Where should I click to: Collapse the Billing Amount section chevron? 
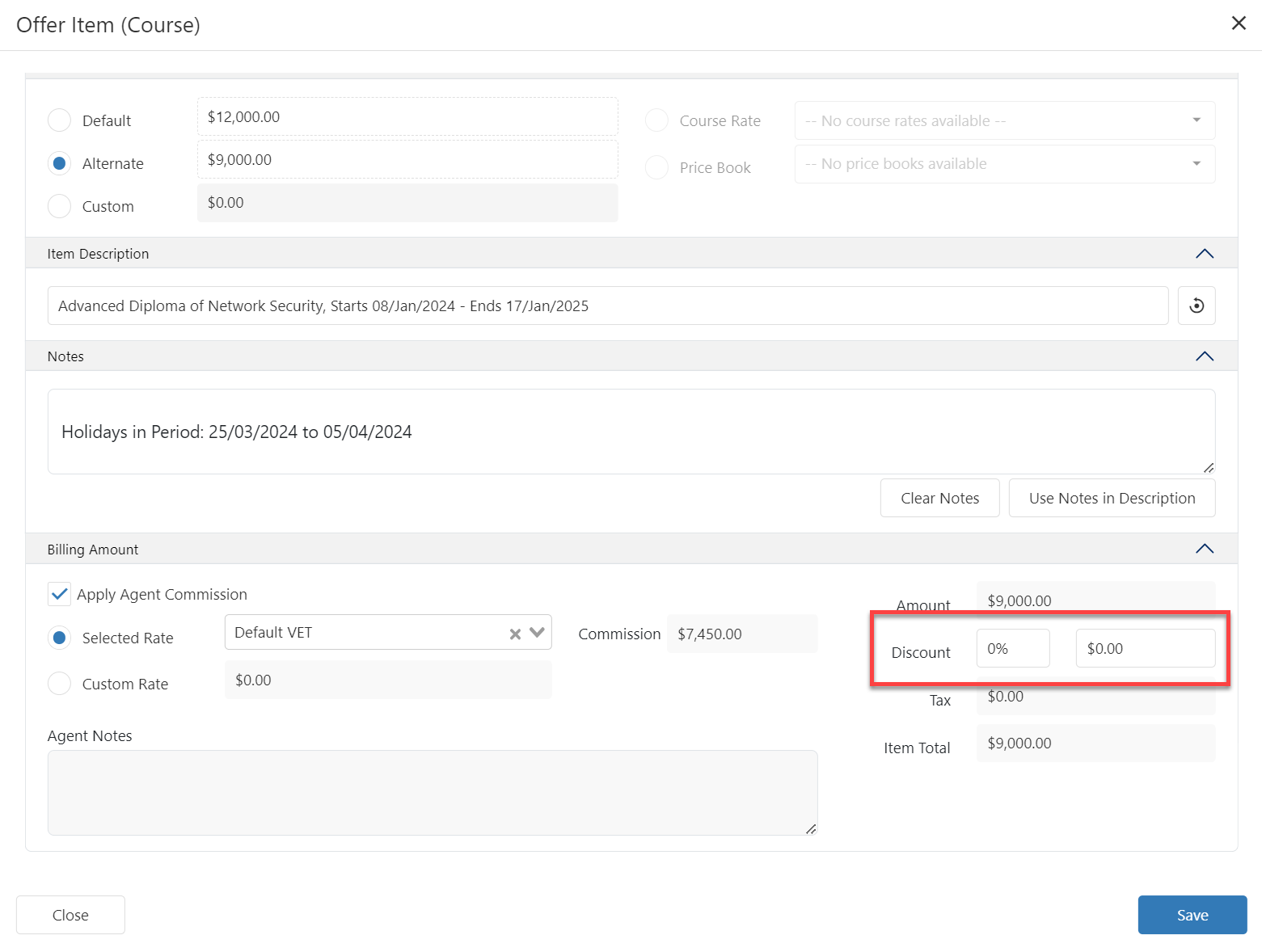tap(1204, 549)
